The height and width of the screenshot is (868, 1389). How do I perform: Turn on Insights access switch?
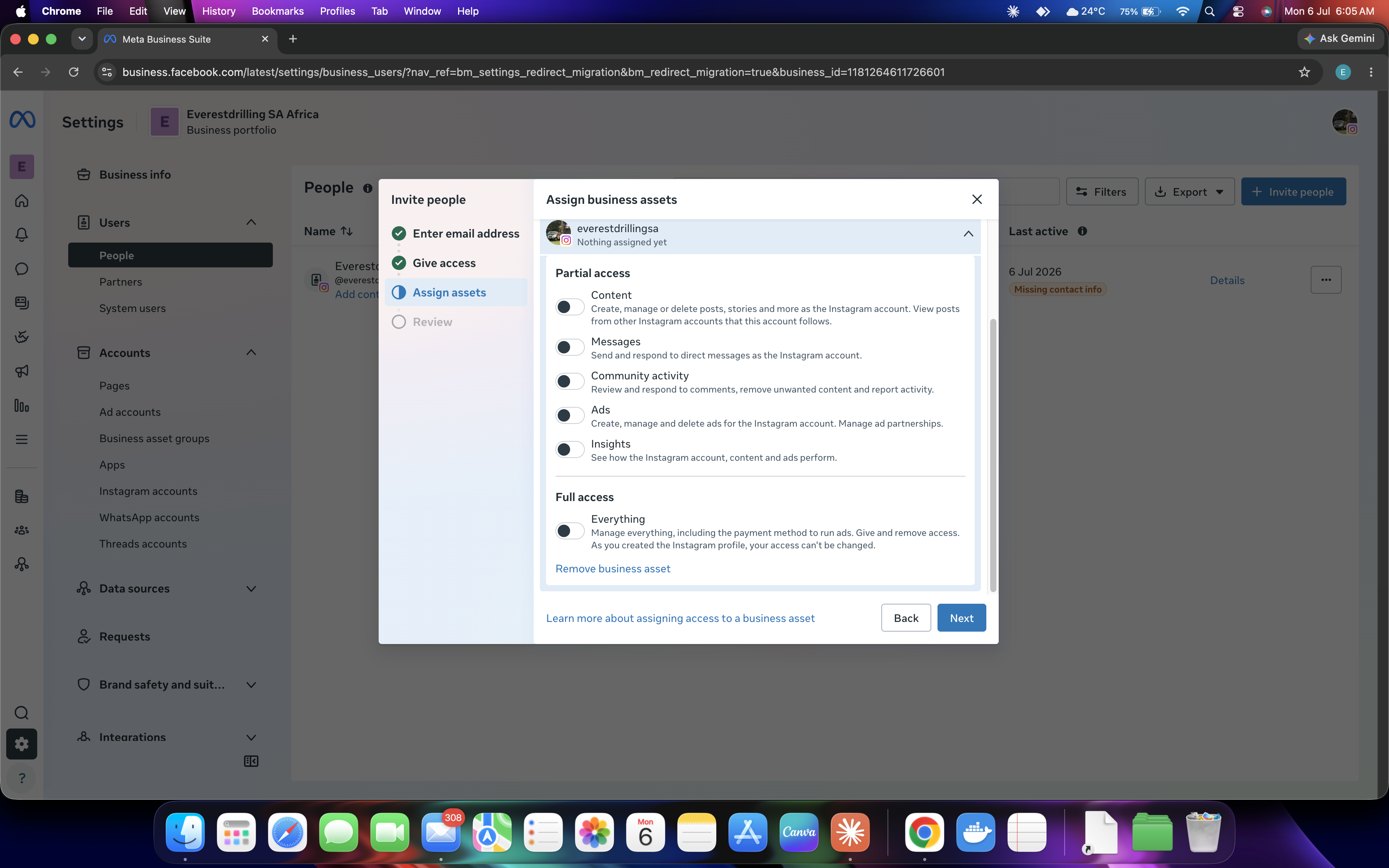(x=570, y=449)
